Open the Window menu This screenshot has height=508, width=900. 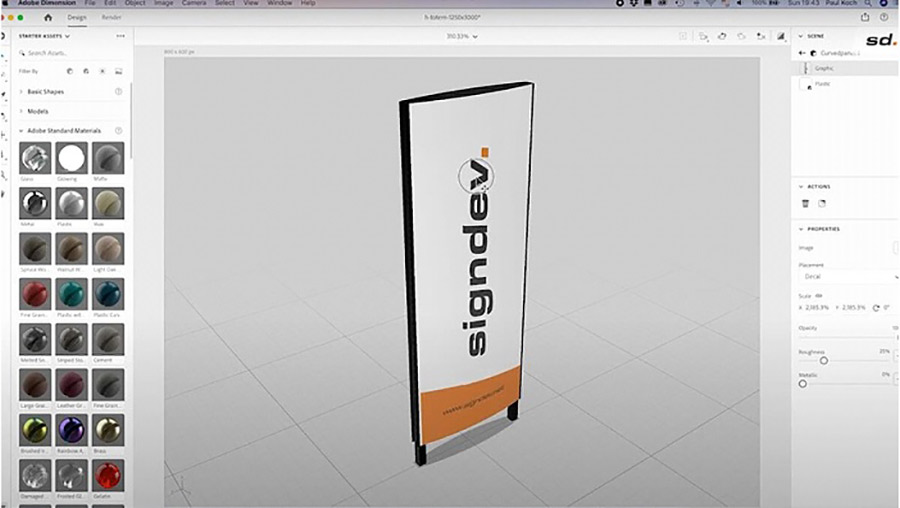(x=280, y=3)
